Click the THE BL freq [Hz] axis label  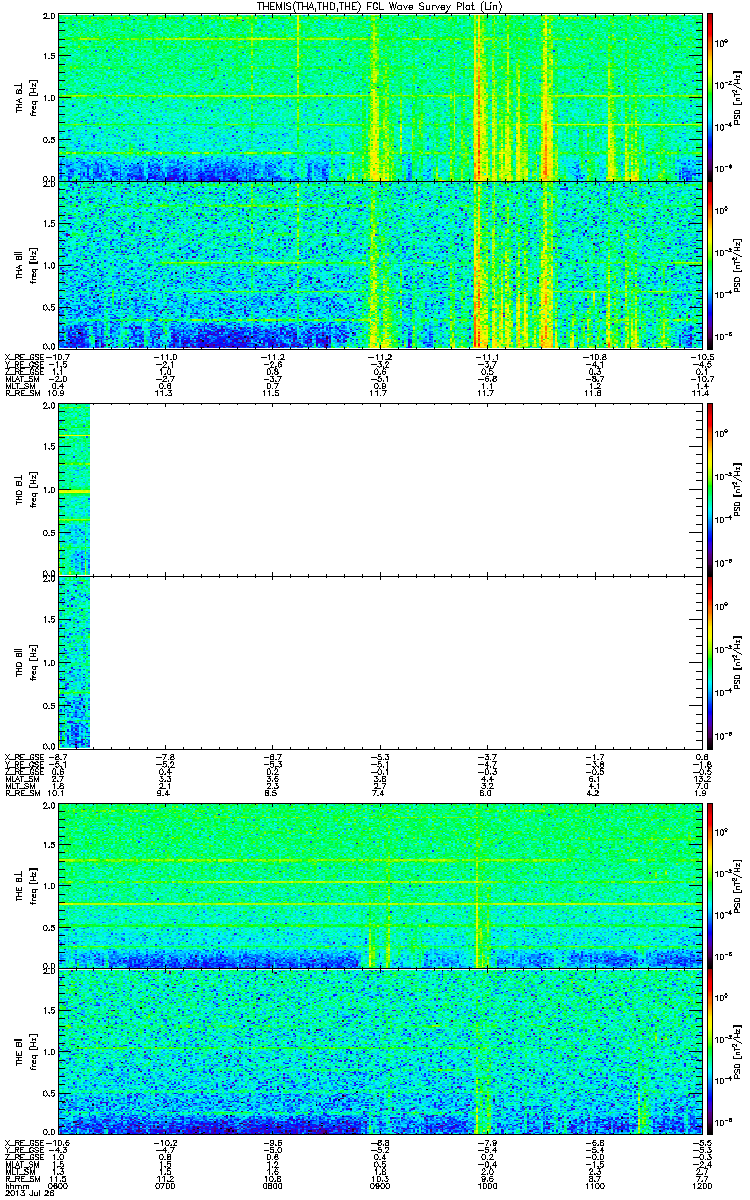point(32,885)
